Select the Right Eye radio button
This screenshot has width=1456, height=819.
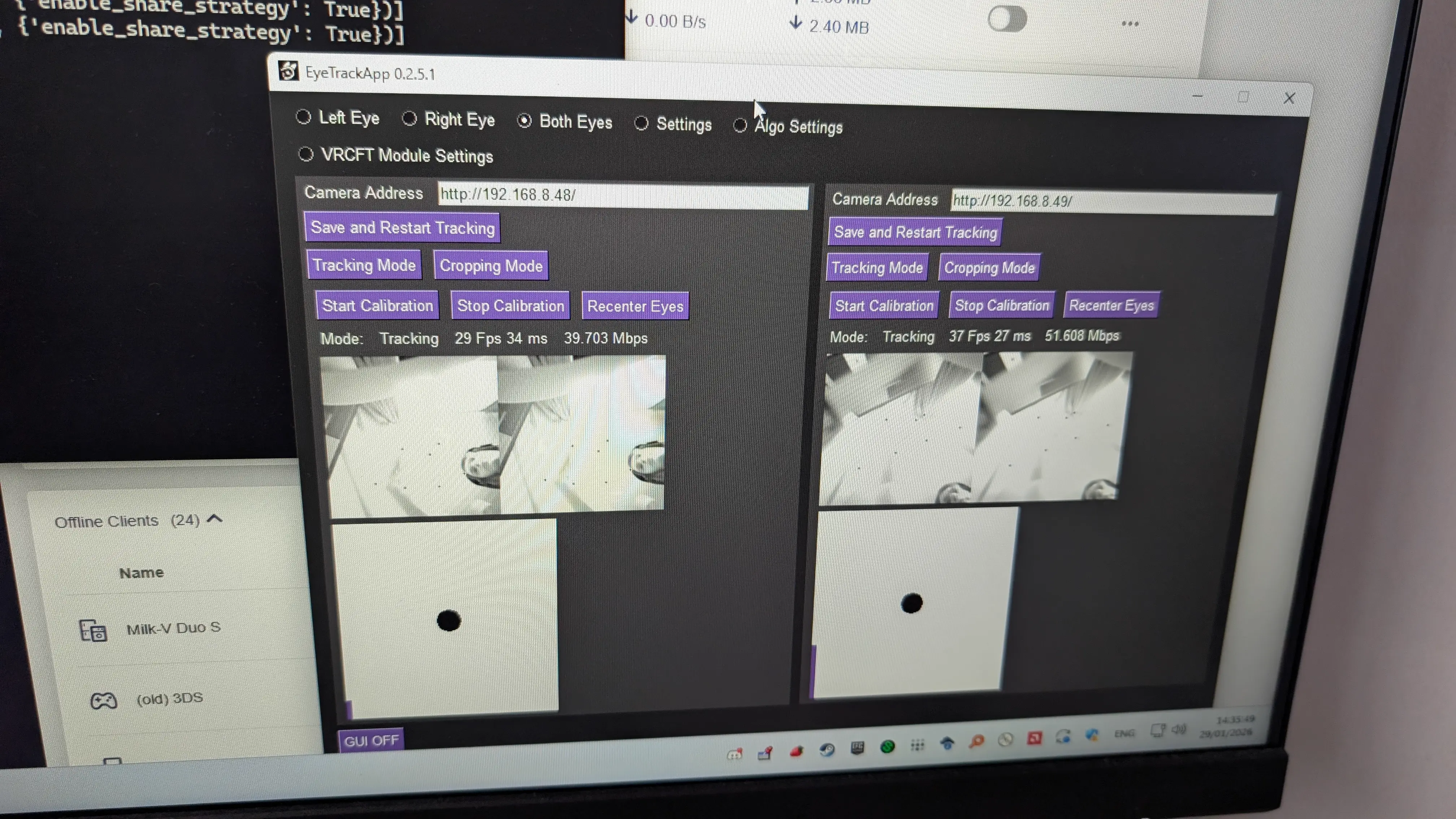[410, 119]
